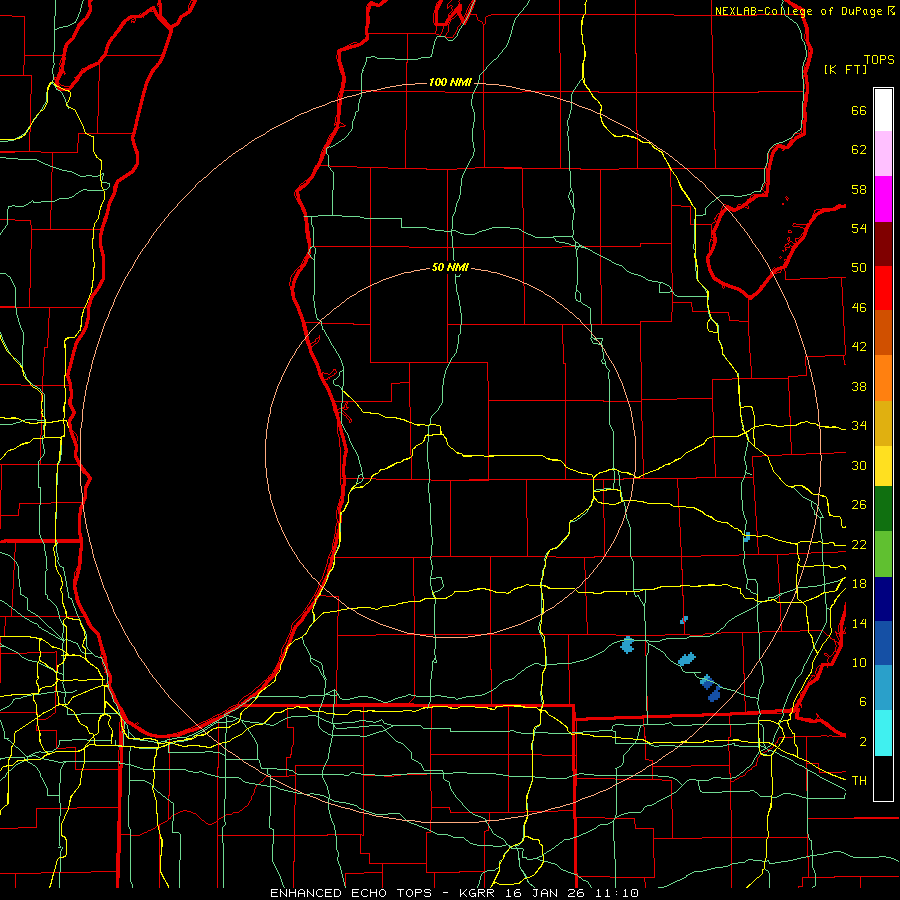
Task: Click the legend value "54"
Action: pyautogui.click(x=859, y=228)
